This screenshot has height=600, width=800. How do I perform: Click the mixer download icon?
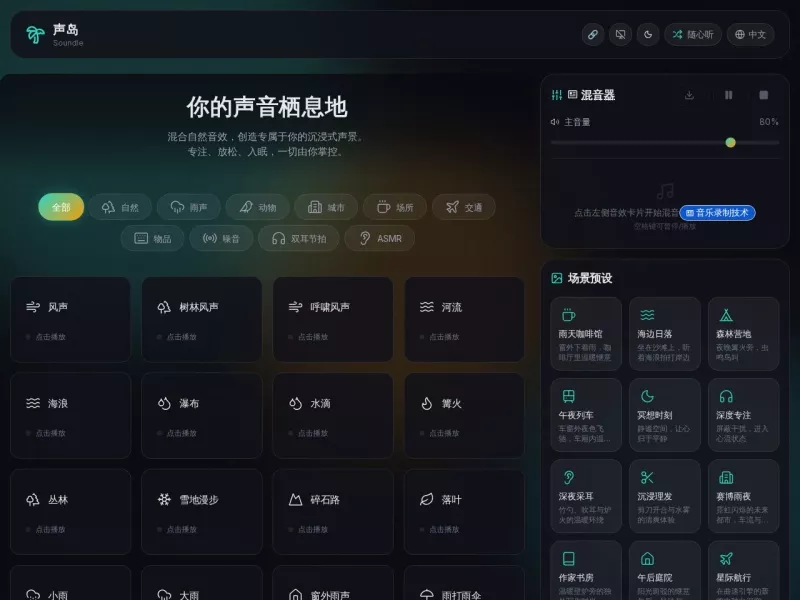pos(689,95)
